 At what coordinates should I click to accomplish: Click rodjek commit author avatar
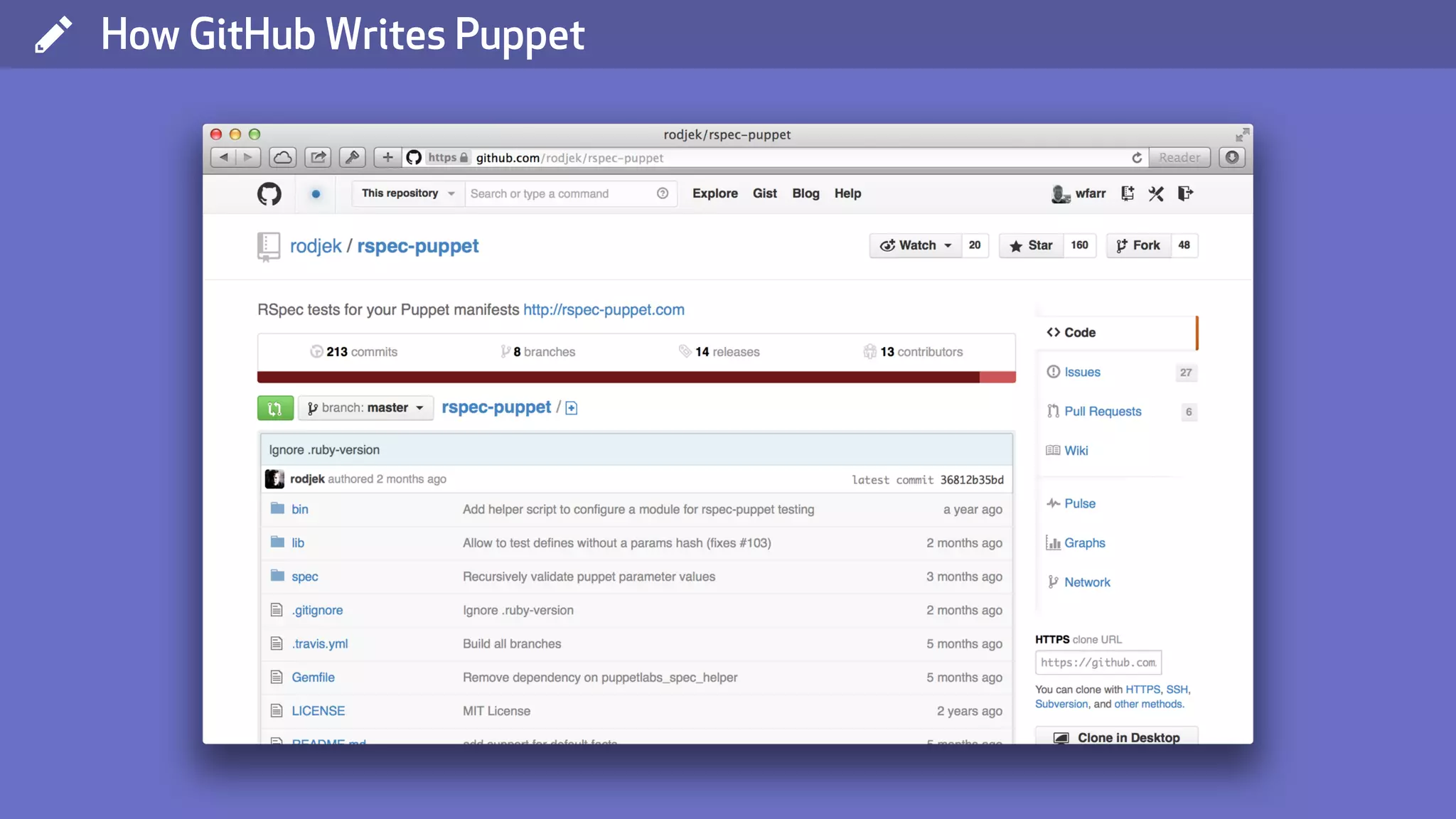274,479
